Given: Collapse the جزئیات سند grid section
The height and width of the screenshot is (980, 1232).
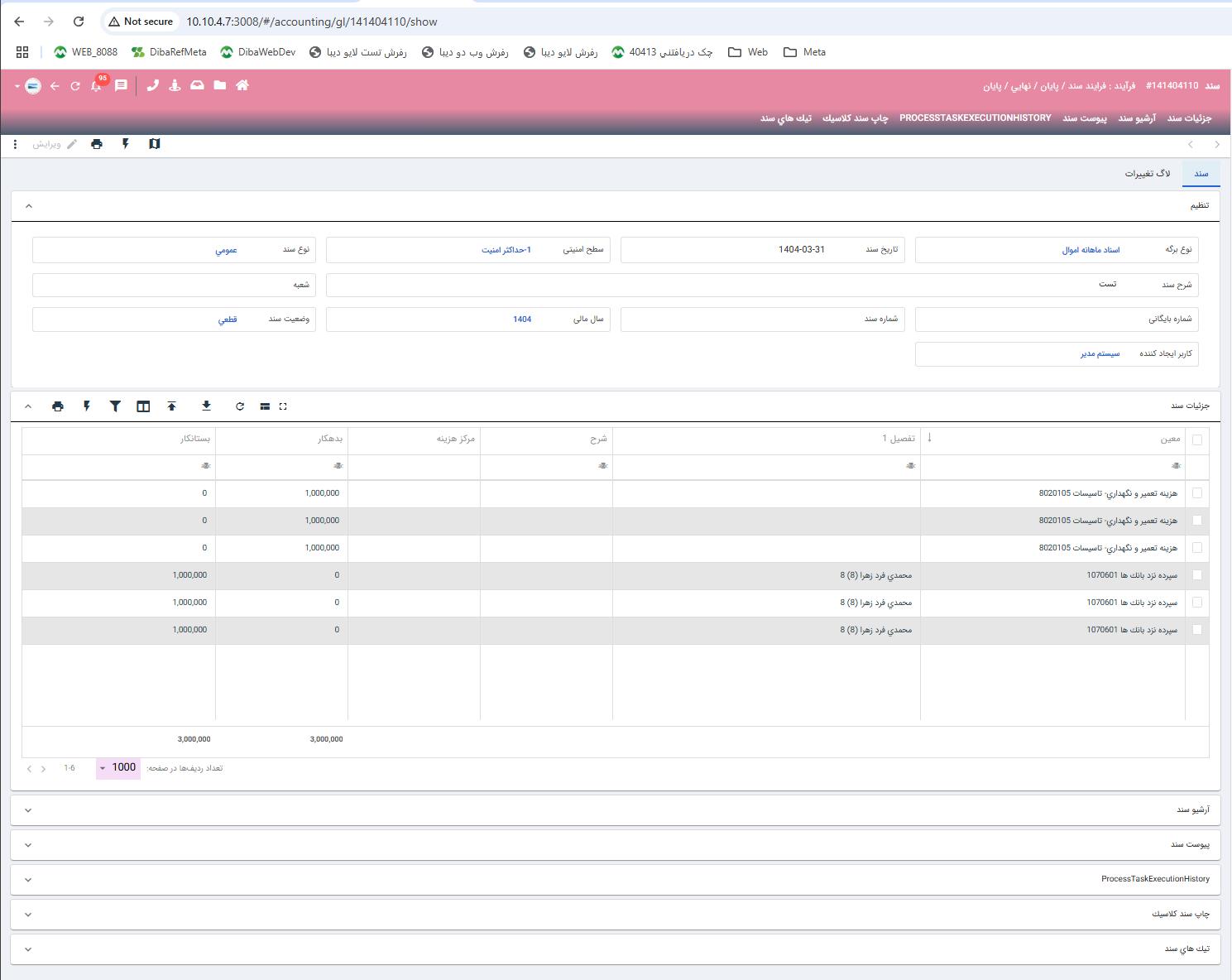Looking at the screenshot, I should click(x=28, y=406).
